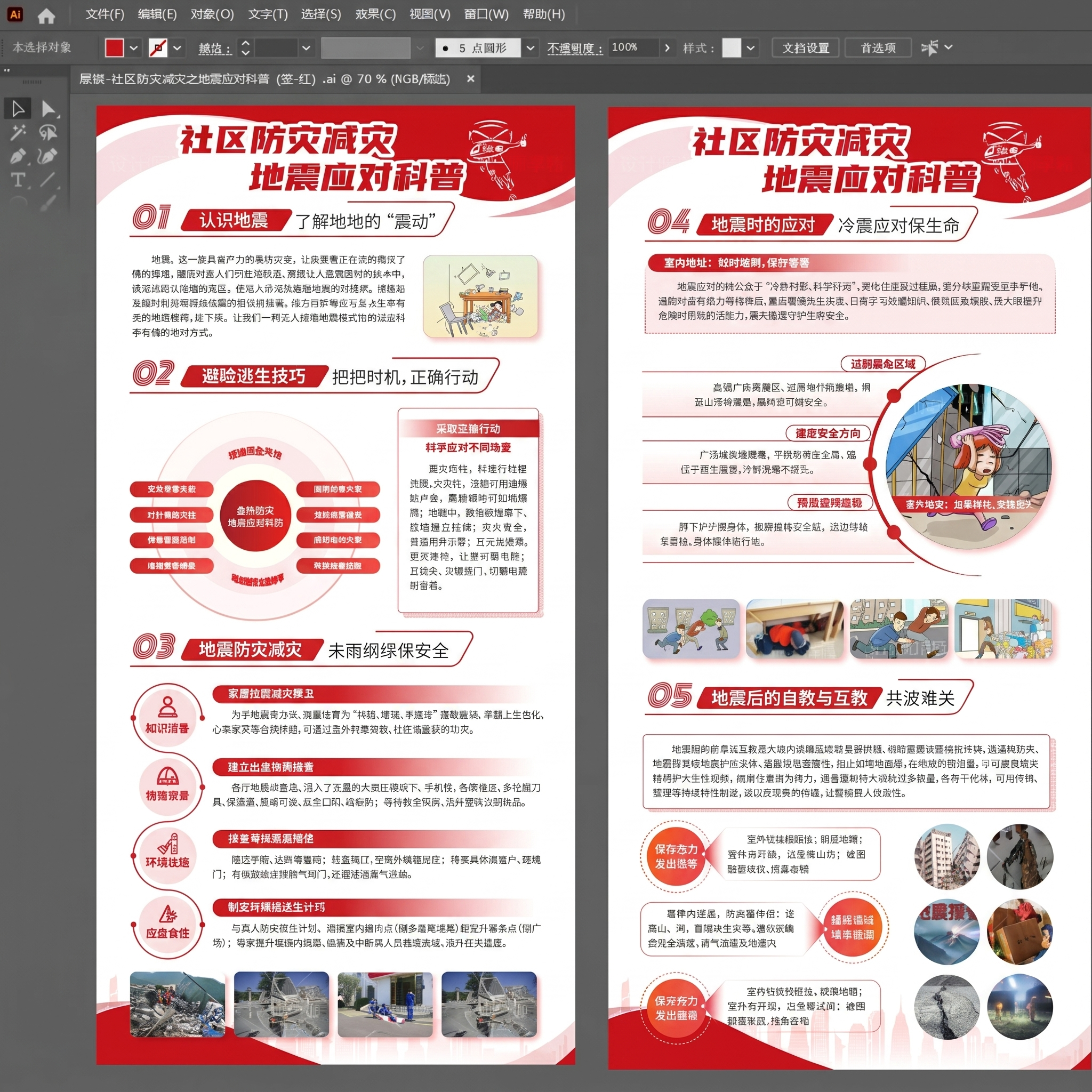Expand the stroke color dropdown arrow

pos(177,48)
